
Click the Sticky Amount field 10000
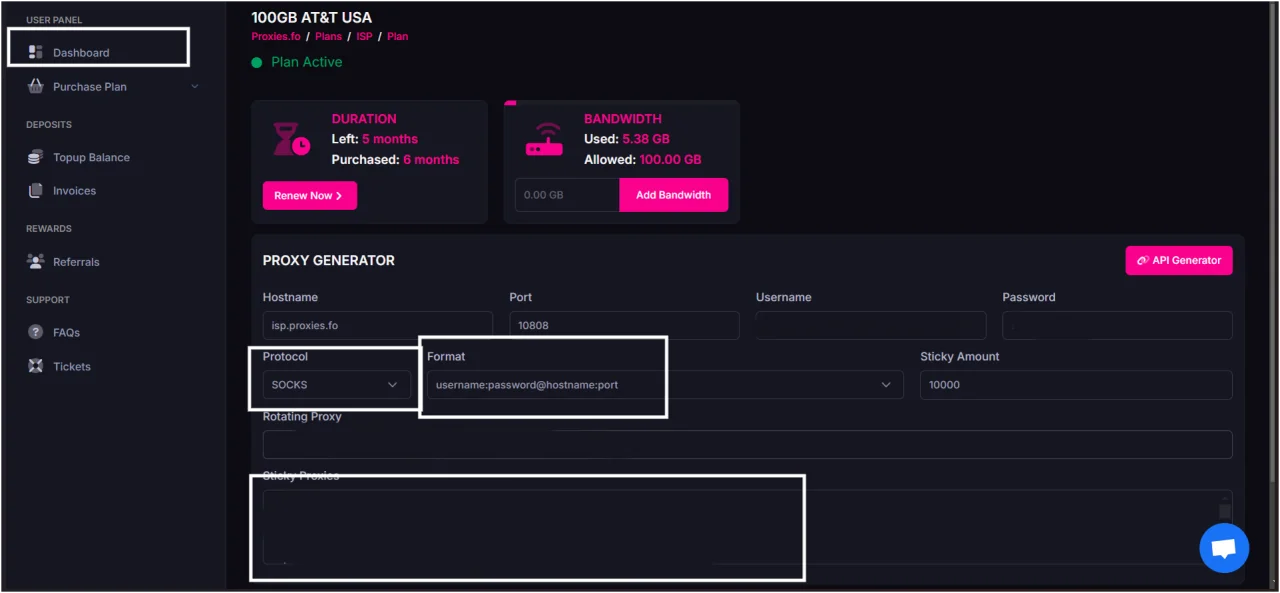tap(1076, 385)
